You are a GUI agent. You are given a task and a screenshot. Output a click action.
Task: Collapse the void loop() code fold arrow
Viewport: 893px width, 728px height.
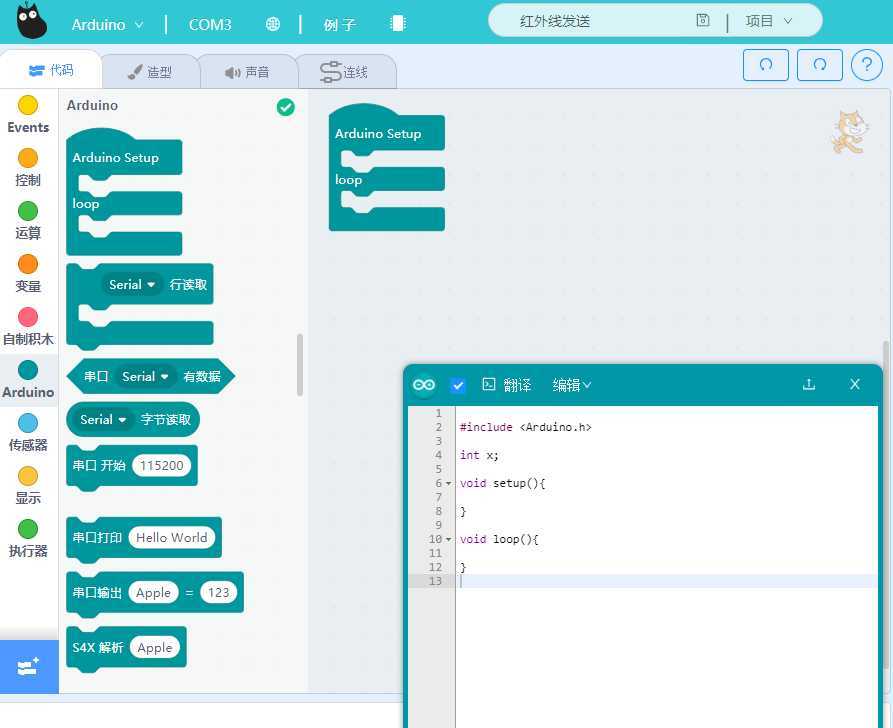(x=448, y=539)
